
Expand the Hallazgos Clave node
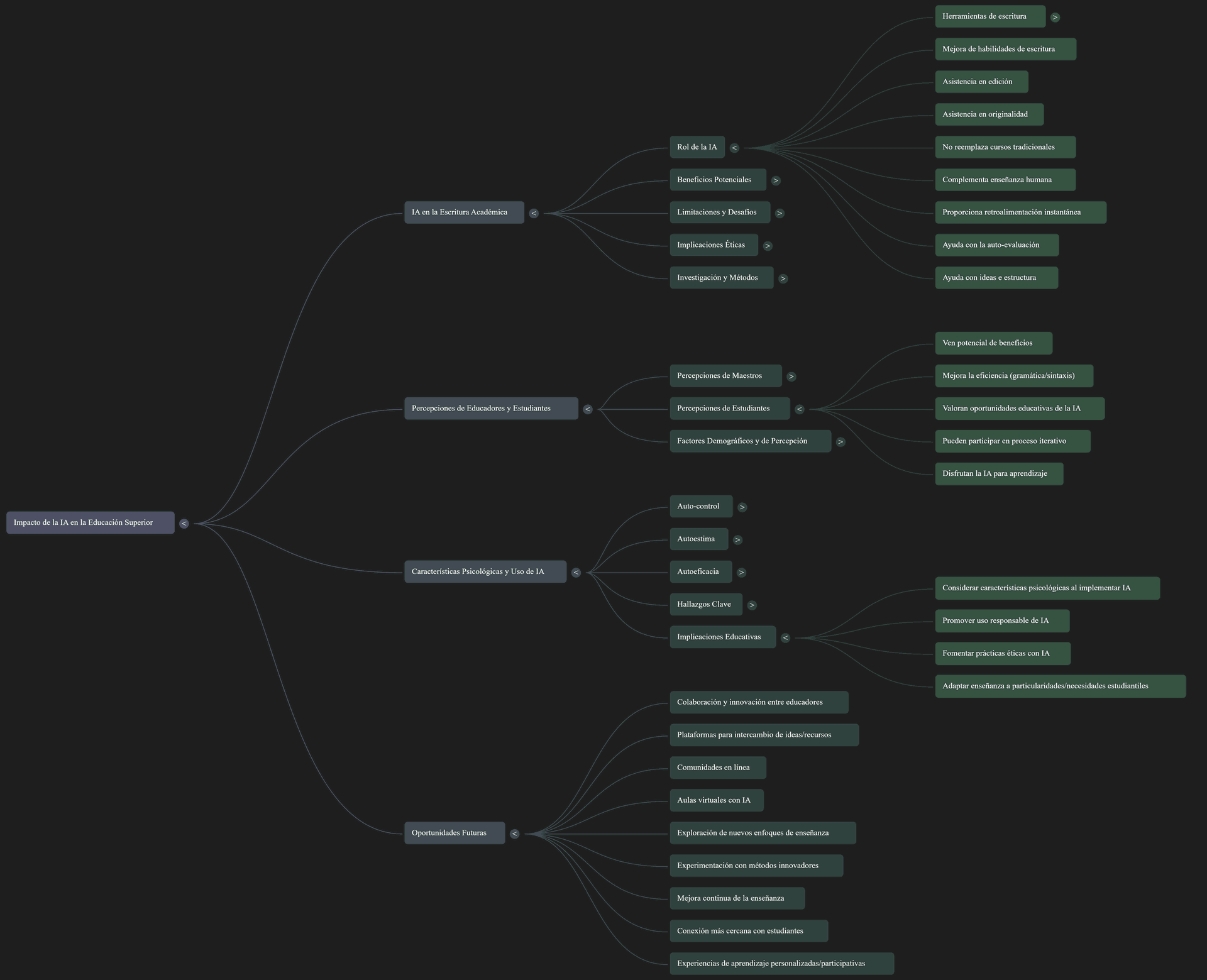(x=752, y=605)
